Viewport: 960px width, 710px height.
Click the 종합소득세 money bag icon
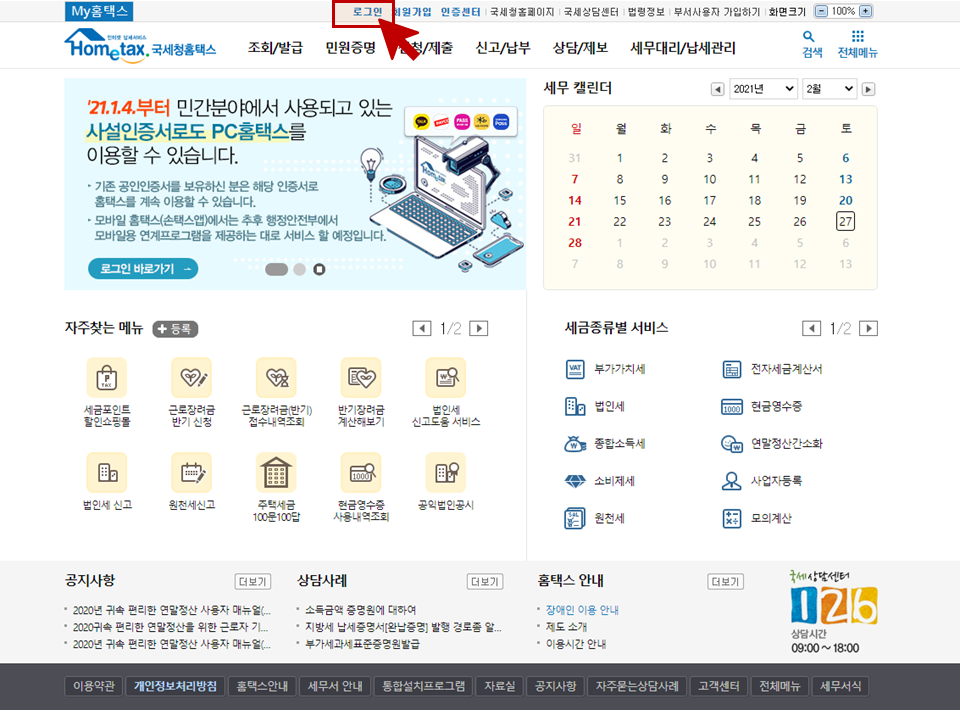(x=575, y=444)
